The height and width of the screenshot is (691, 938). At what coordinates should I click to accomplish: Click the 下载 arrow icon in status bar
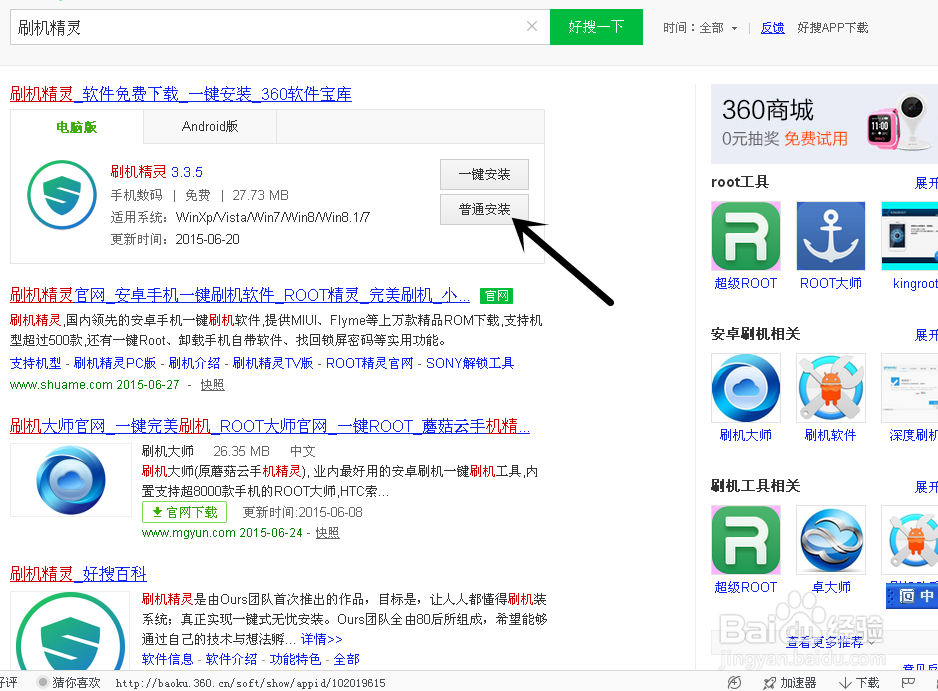coord(845,683)
